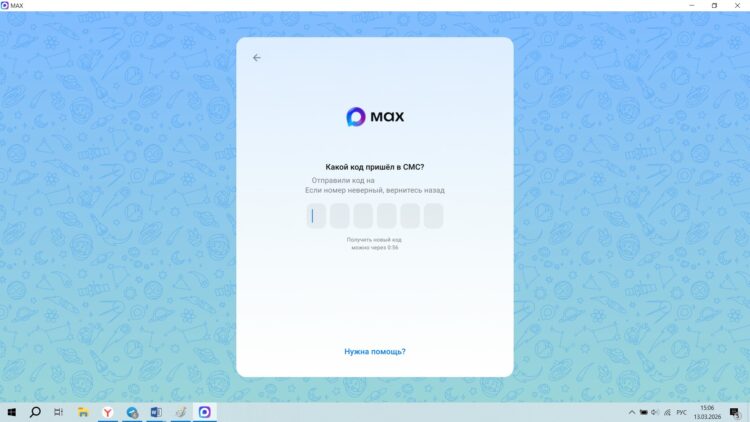Switch the РУС keyboard language indicator
Image resolution: width=750 pixels, height=422 pixels.
tap(682, 412)
